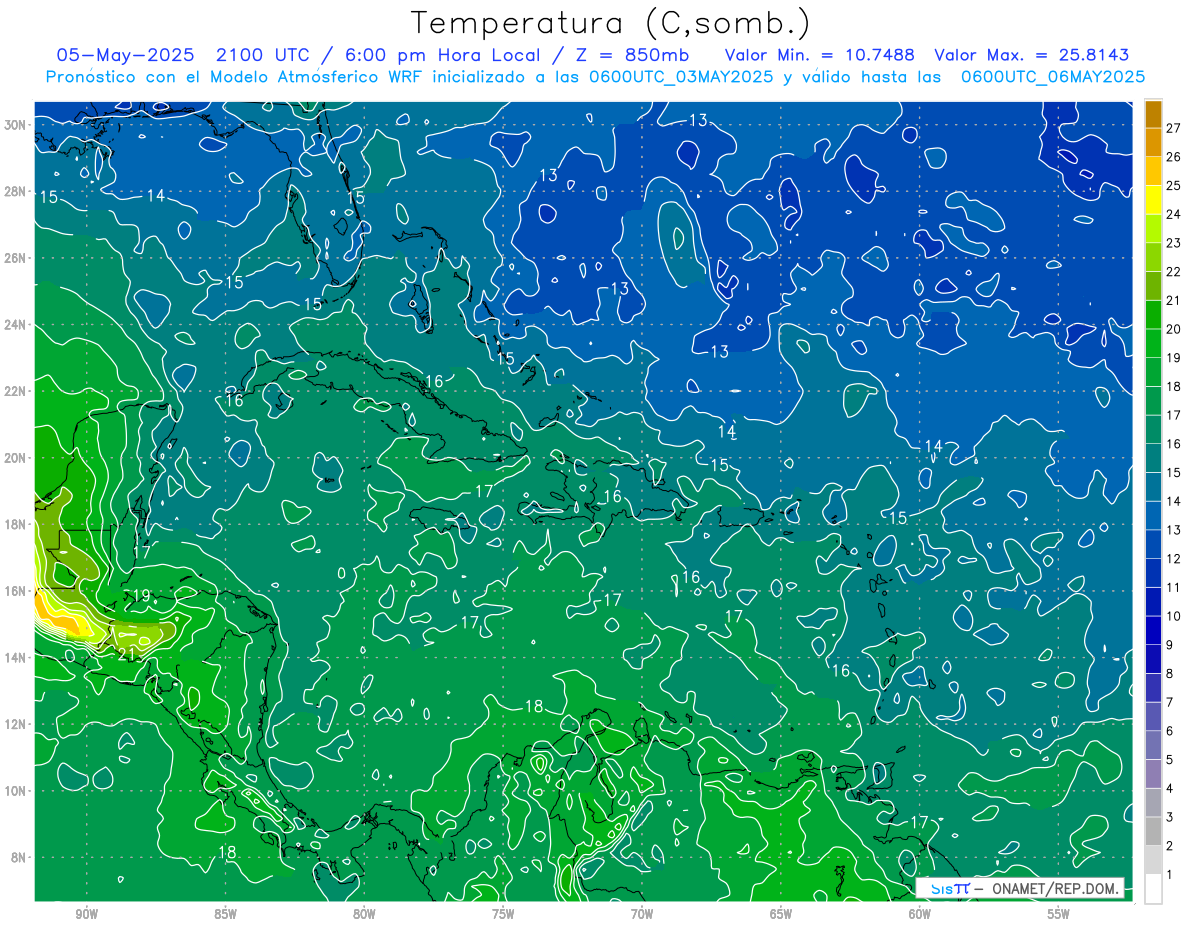Click the "60W" longitude axis label
1200x927 pixels.
tap(920, 914)
